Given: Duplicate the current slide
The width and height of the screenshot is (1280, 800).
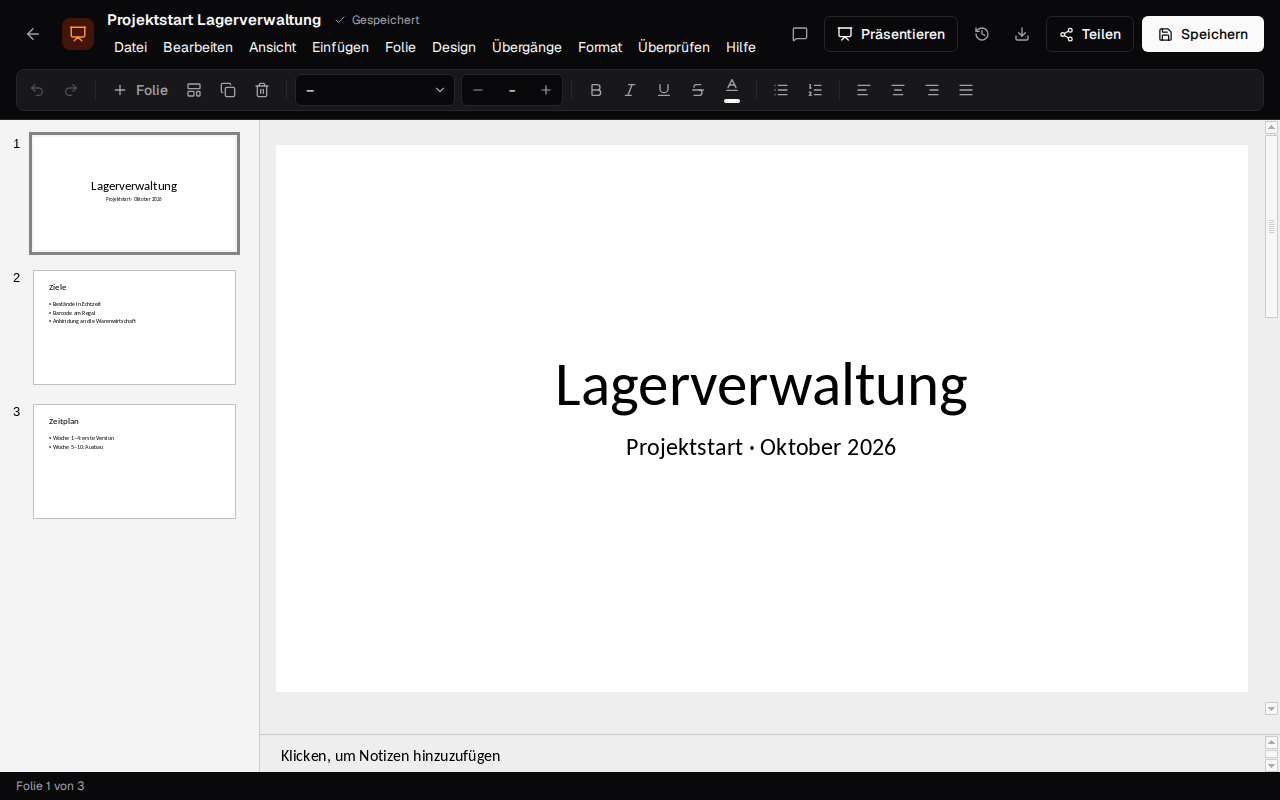Looking at the screenshot, I should click(x=228, y=90).
